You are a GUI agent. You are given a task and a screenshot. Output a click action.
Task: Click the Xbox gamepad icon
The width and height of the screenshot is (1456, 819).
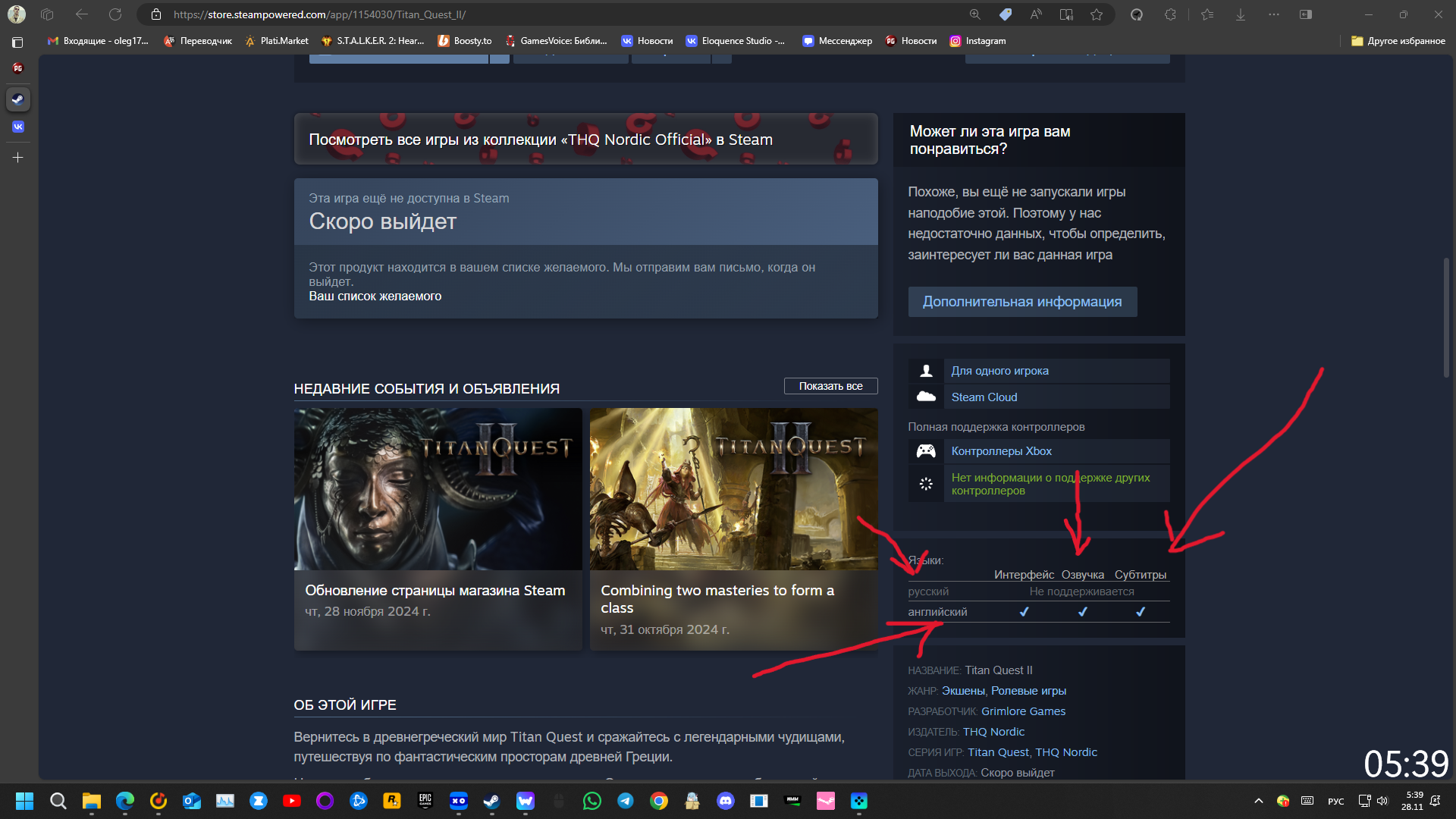[926, 451]
